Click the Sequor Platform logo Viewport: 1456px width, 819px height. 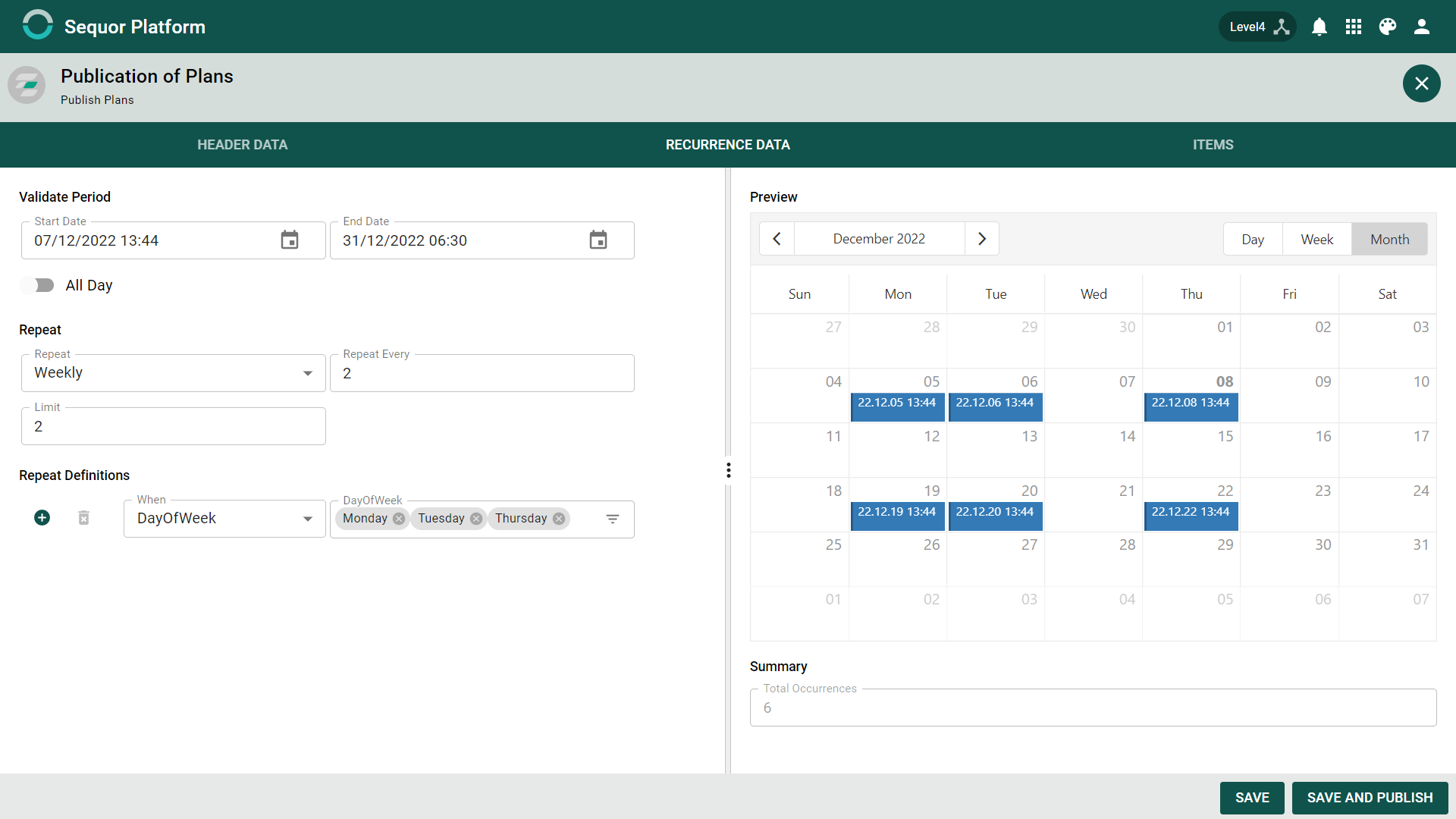(x=37, y=26)
